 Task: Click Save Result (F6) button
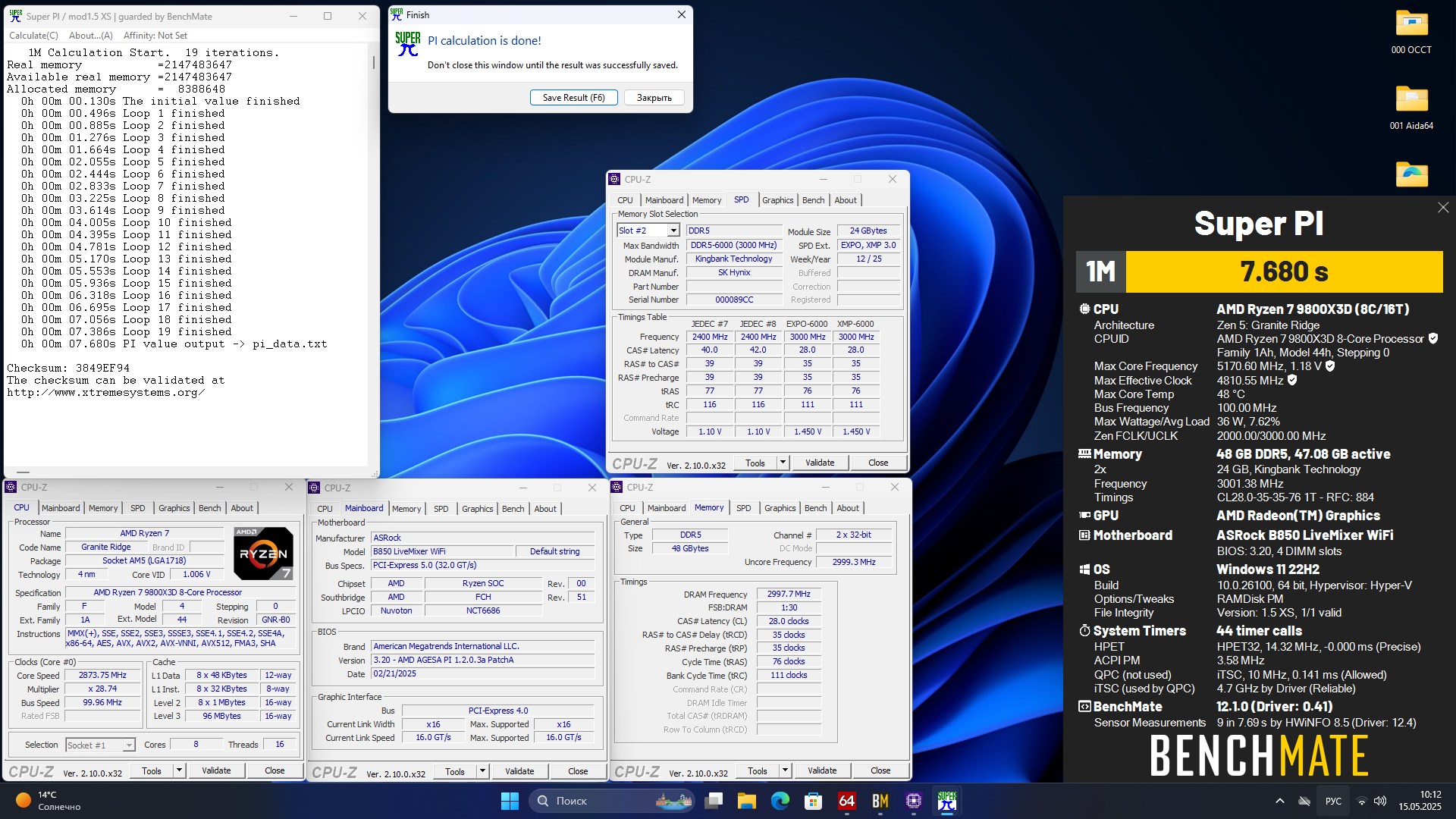[x=573, y=98]
